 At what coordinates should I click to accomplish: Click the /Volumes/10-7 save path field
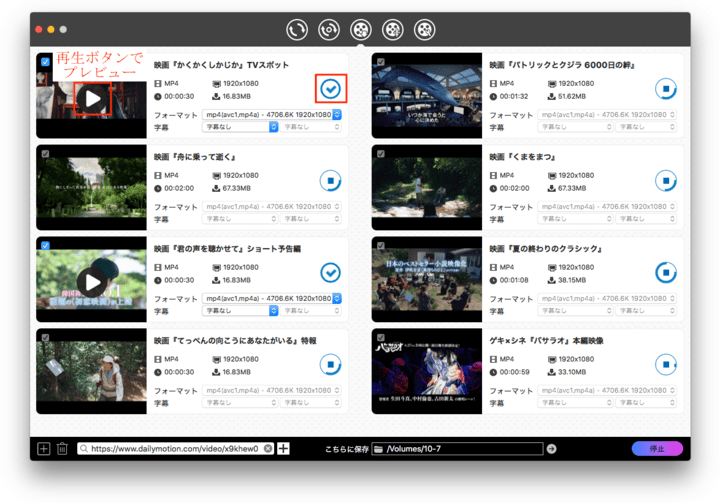pyautogui.click(x=457, y=449)
